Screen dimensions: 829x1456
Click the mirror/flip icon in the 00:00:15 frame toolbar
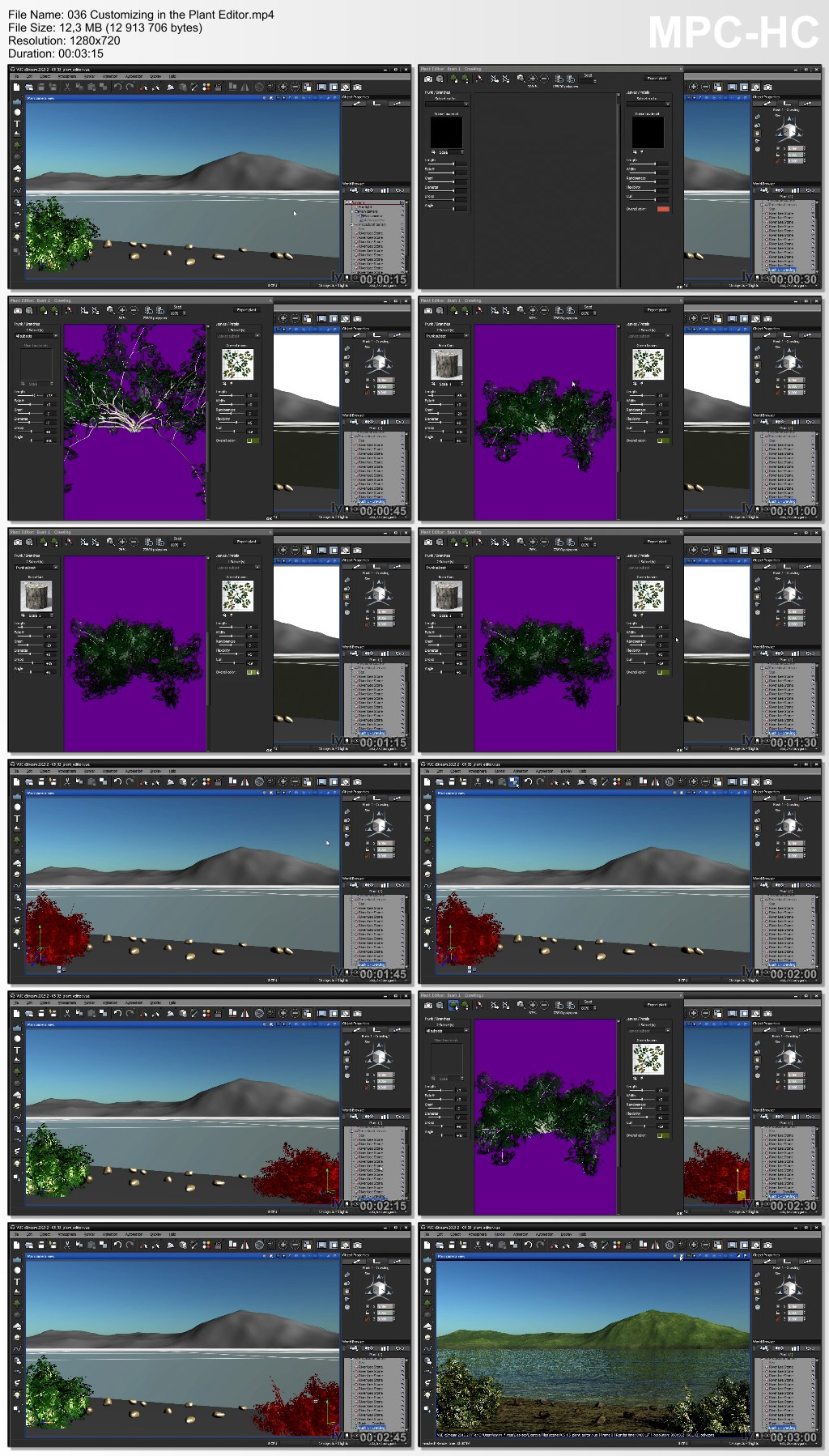[x=244, y=87]
